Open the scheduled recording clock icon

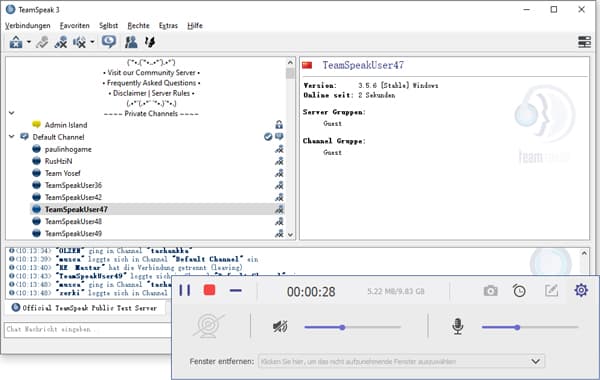point(519,291)
